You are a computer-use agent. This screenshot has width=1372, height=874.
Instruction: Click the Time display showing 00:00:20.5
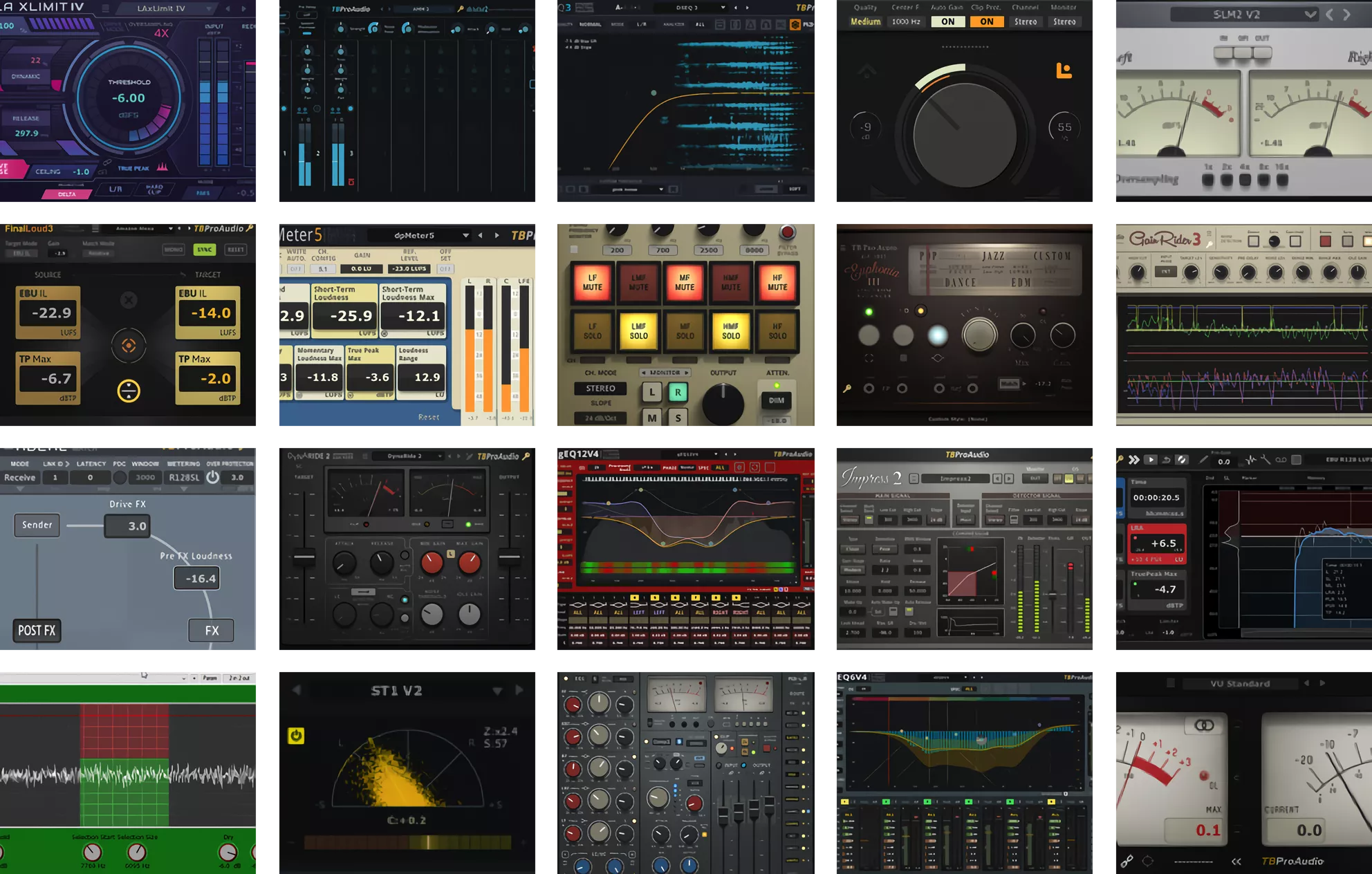point(1156,497)
